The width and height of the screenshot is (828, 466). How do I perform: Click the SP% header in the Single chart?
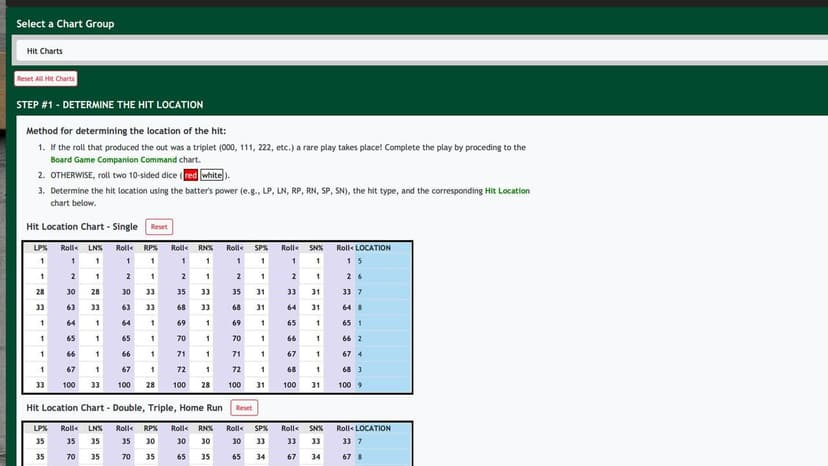click(x=261, y=248)
